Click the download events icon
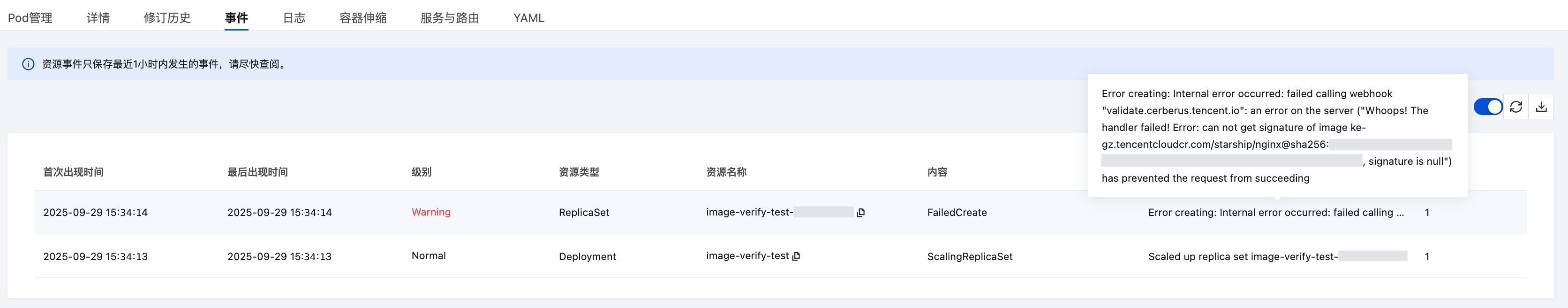 click(1541, 107)
